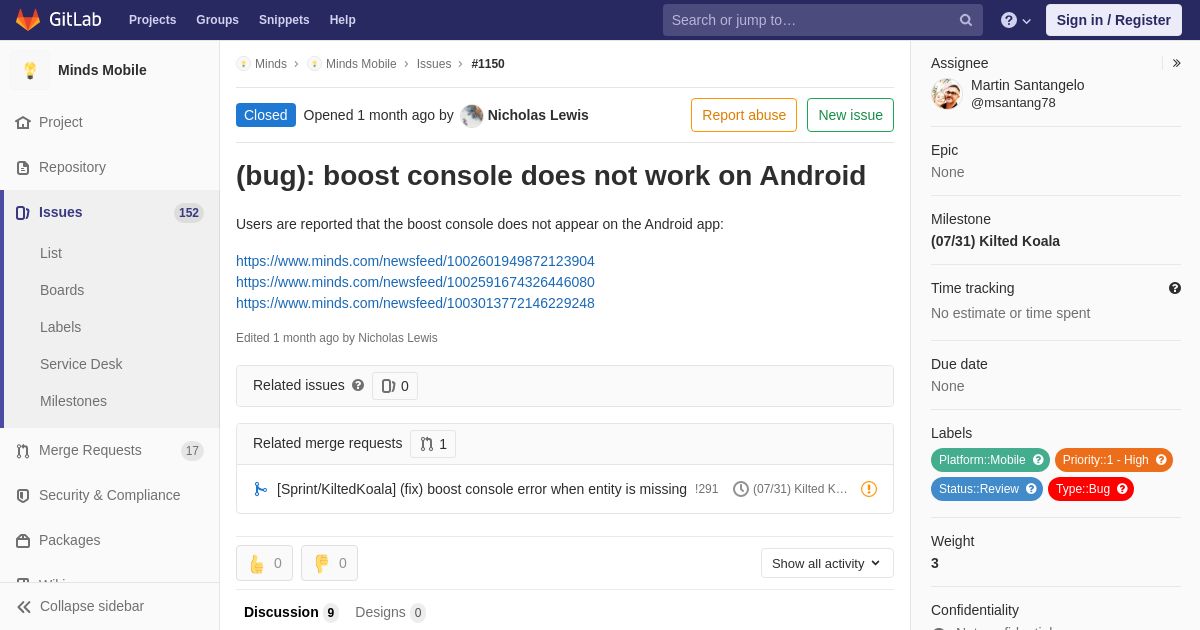Click the (07/31) Kilted Koala milestone link
The height and width of the screenshot is (630, 1200).
tap(995, 241)
